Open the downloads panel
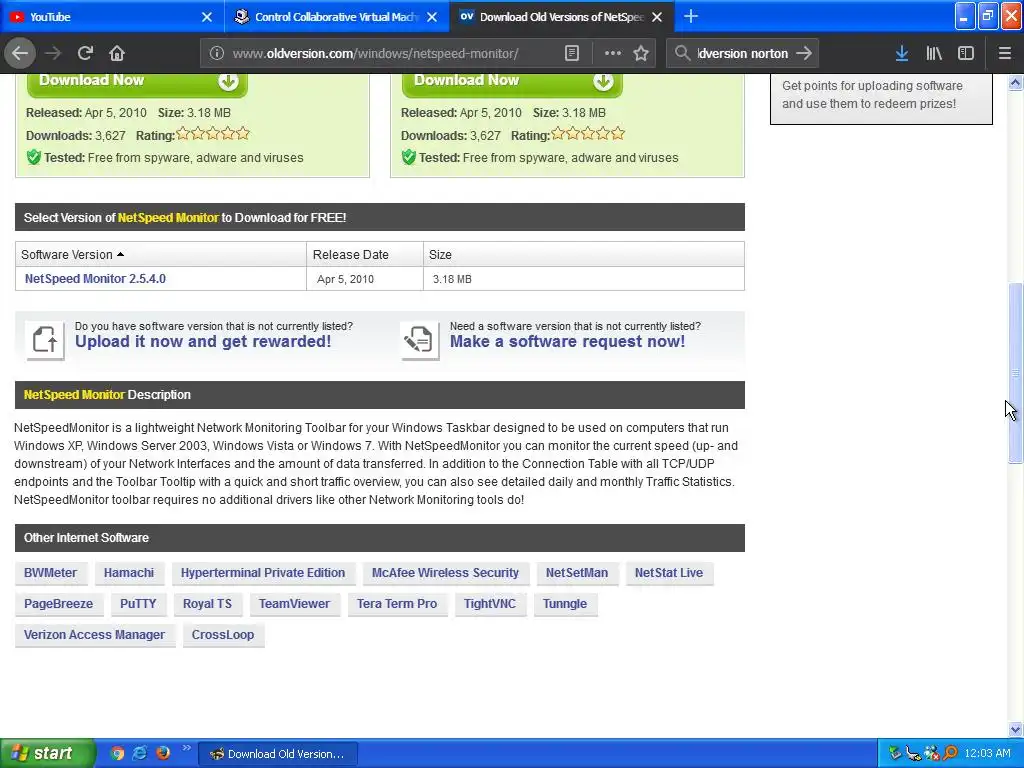This screenshot has height=768, width=1024. [901, 53]
